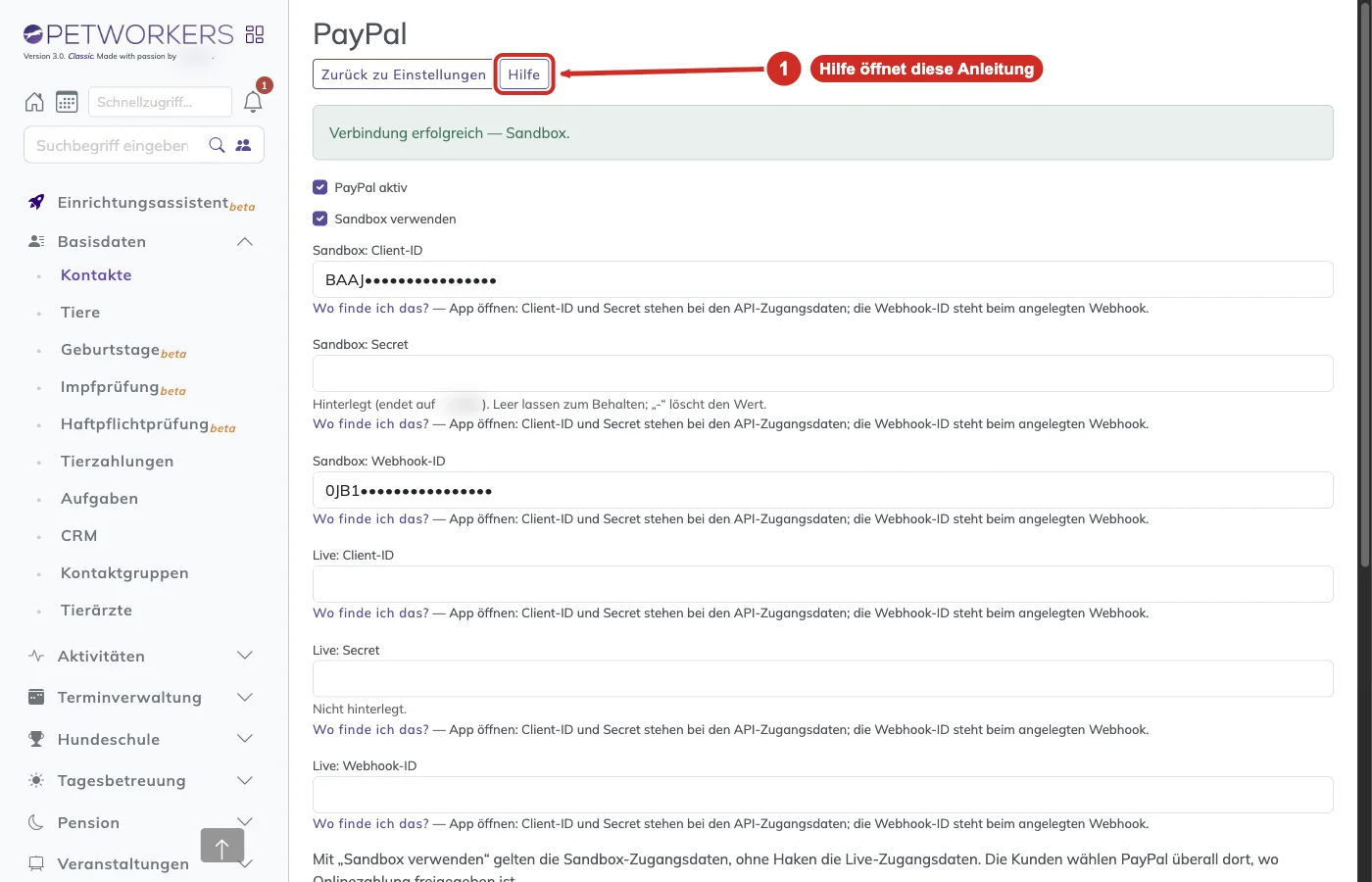The width and height of the screenshot is (1372, 882).
Task: Focus the Sandbox Secret input field
Action: [823, 373]
